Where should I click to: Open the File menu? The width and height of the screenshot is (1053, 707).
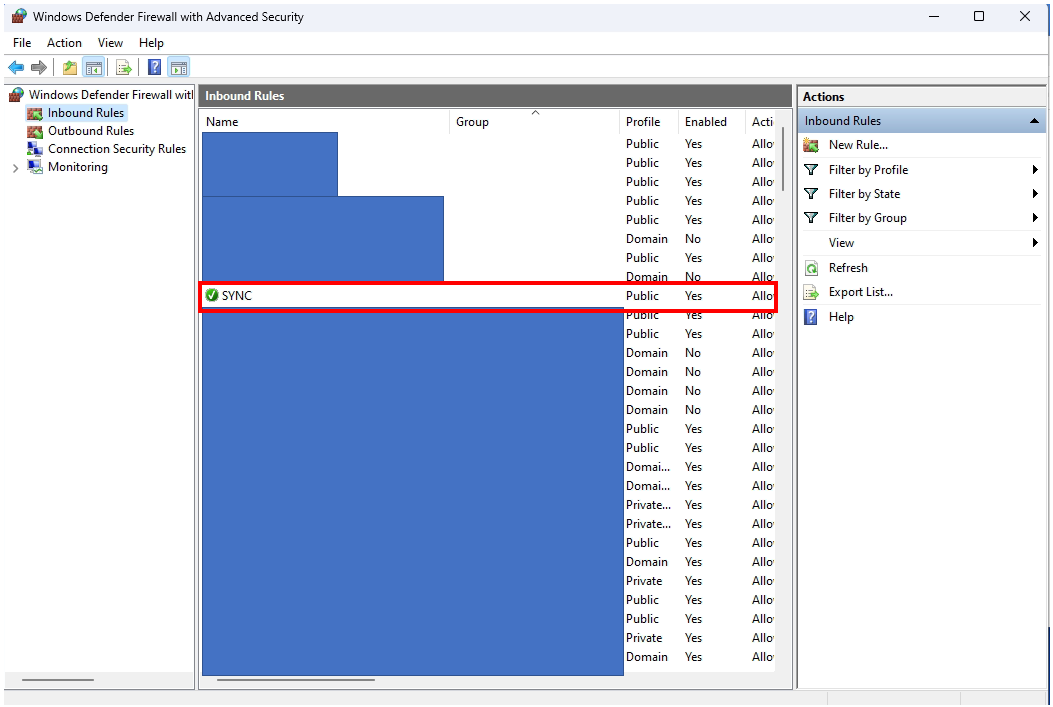coord(22,43)
